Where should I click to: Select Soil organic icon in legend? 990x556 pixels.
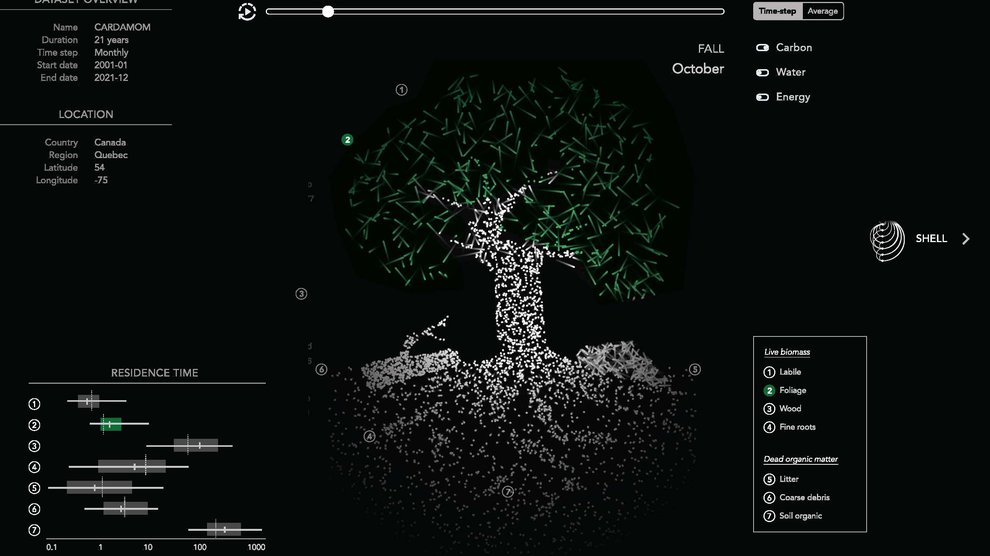coord(769,516)
